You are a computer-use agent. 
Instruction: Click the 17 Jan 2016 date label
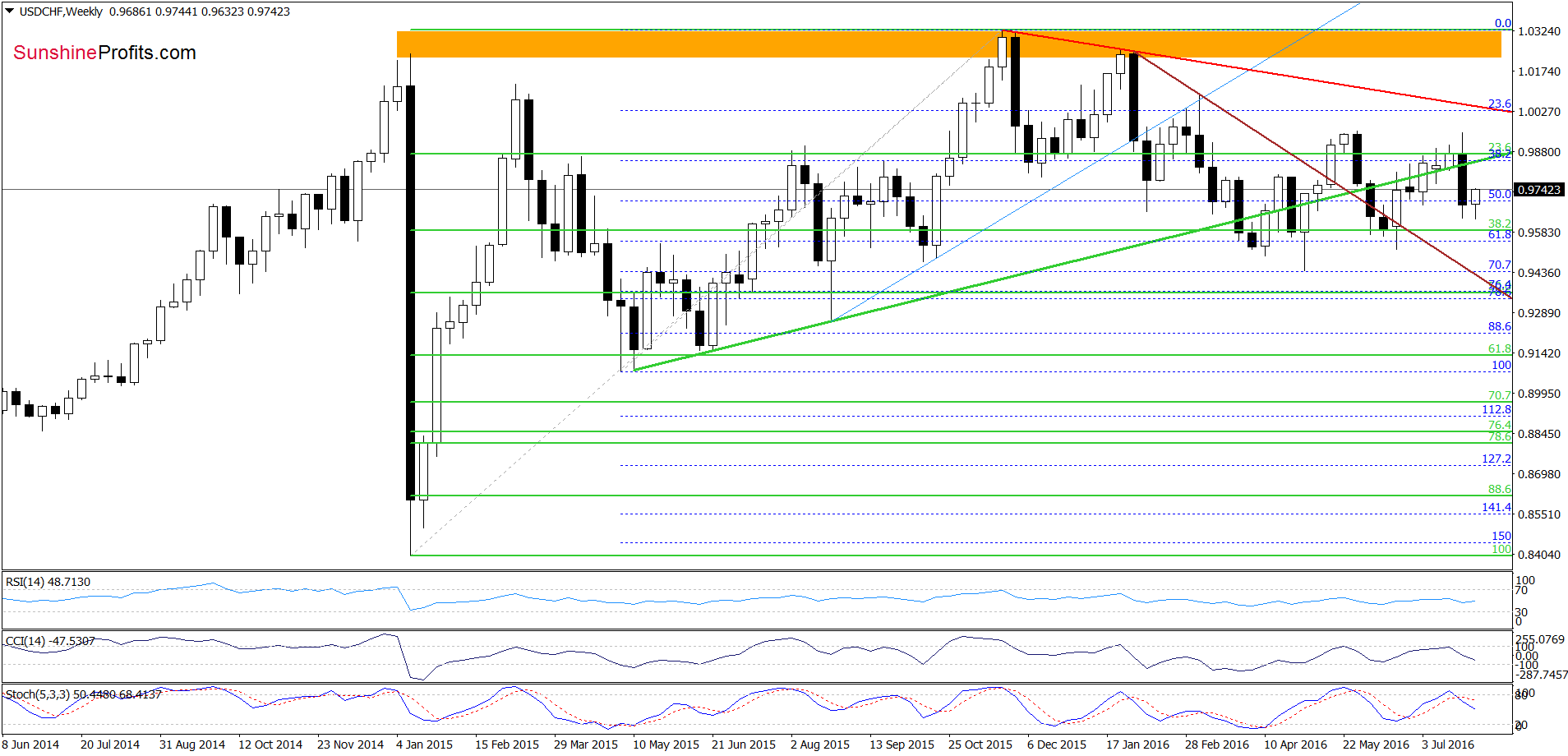(x=1137, y=744)
